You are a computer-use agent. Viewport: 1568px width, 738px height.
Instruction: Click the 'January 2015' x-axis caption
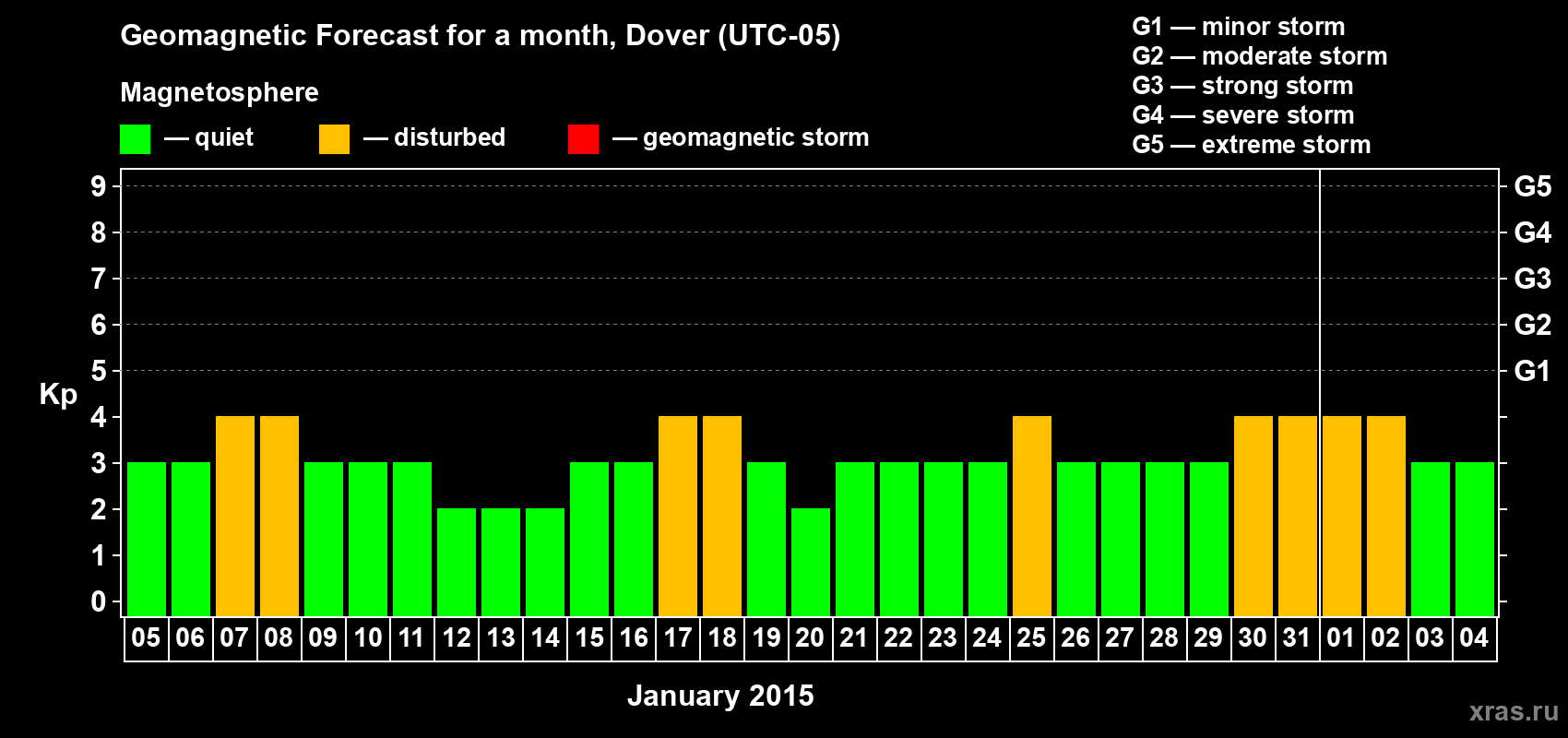pyautogui.click(x=720, y=696)
